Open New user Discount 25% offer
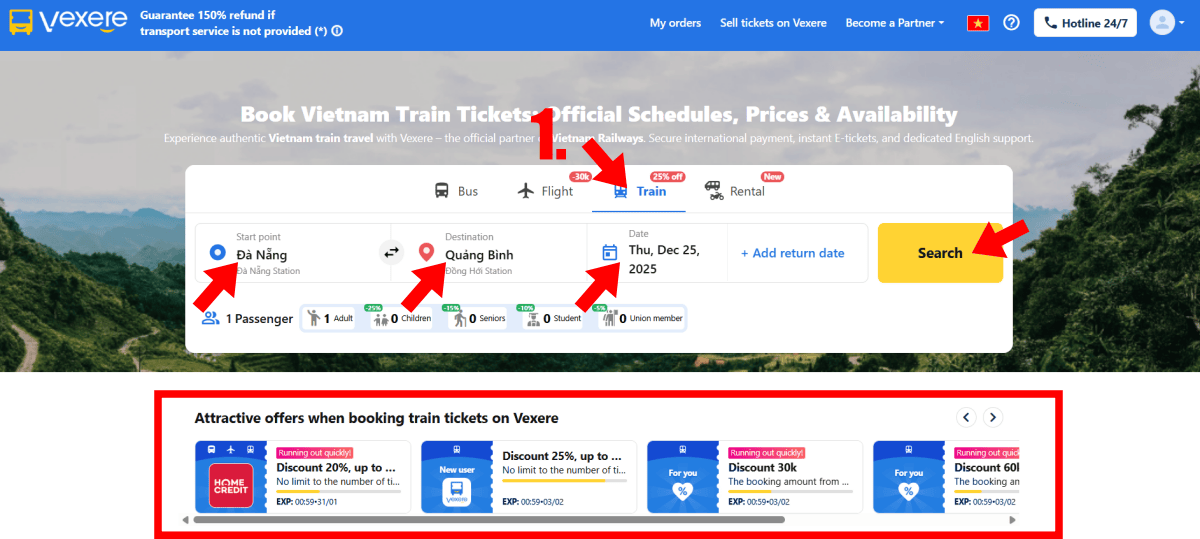Screen dimensions: 1200x539 coord(529,477)
